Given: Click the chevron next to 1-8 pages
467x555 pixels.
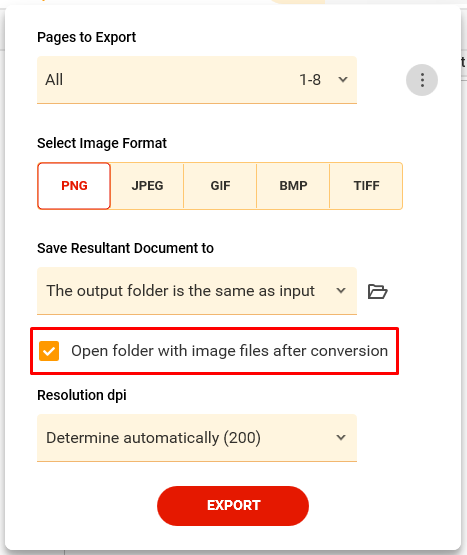Looking at the screenshot, I should pyautogui.click(x=342, y=80).
